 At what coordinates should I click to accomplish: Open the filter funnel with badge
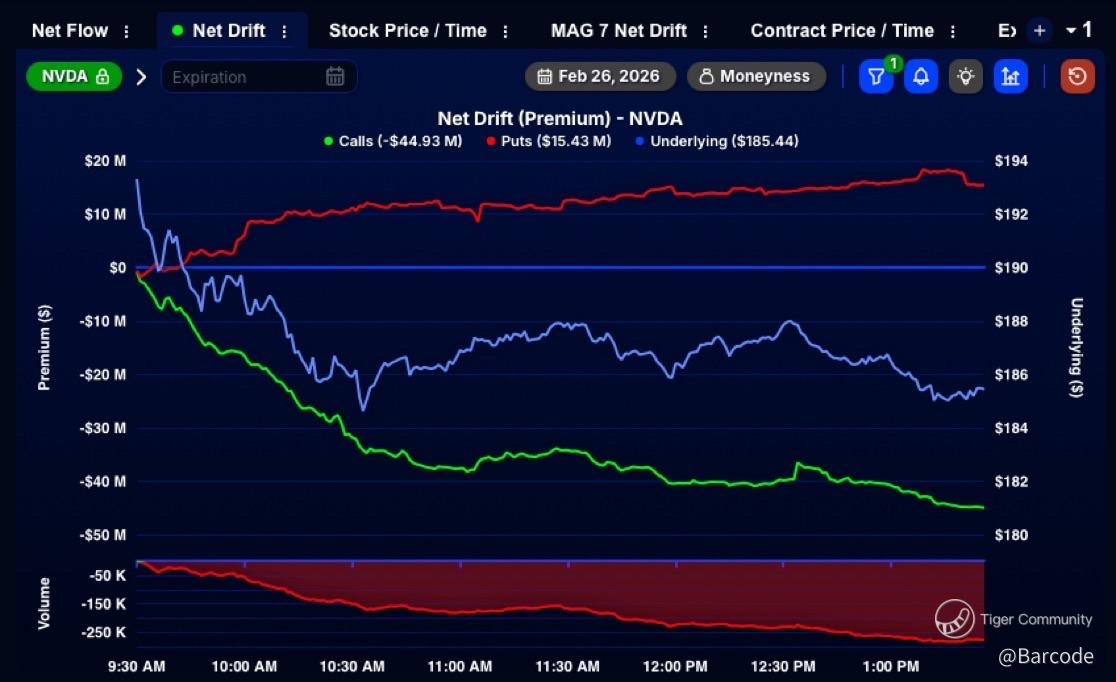click(876, 76)
